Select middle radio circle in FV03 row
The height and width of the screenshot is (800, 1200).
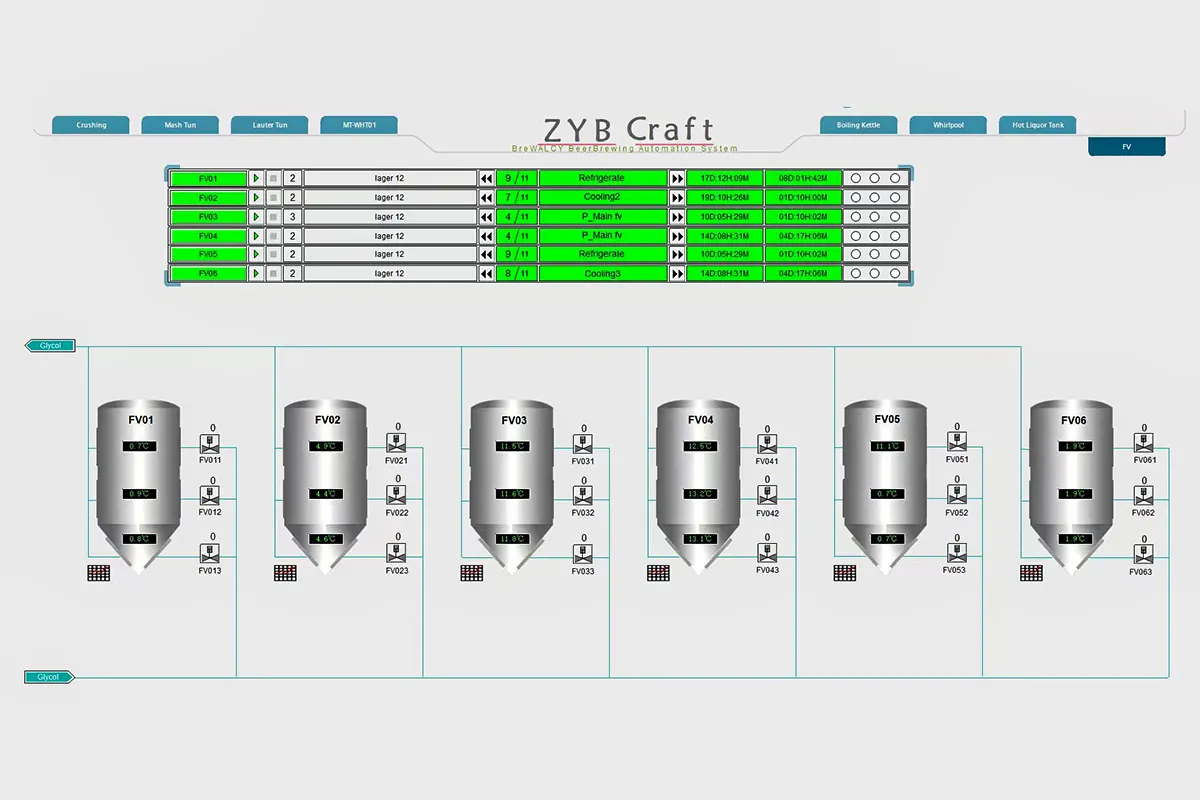[875, 216]
